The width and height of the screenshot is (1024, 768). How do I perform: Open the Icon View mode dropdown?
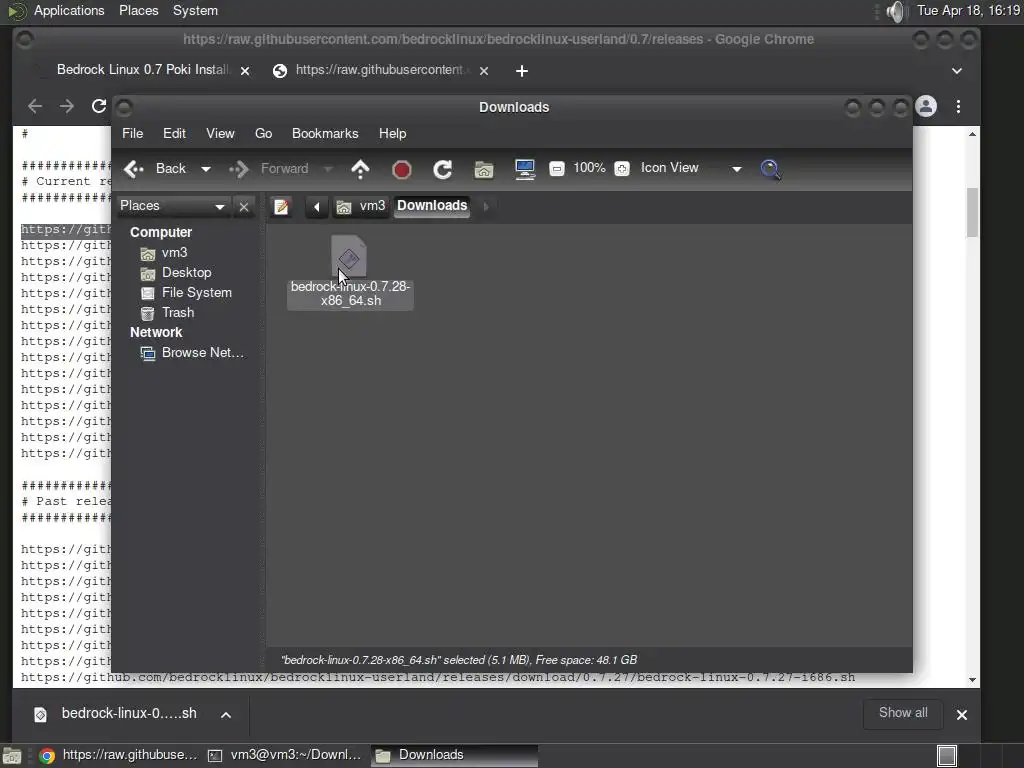(x=691, y=168)
